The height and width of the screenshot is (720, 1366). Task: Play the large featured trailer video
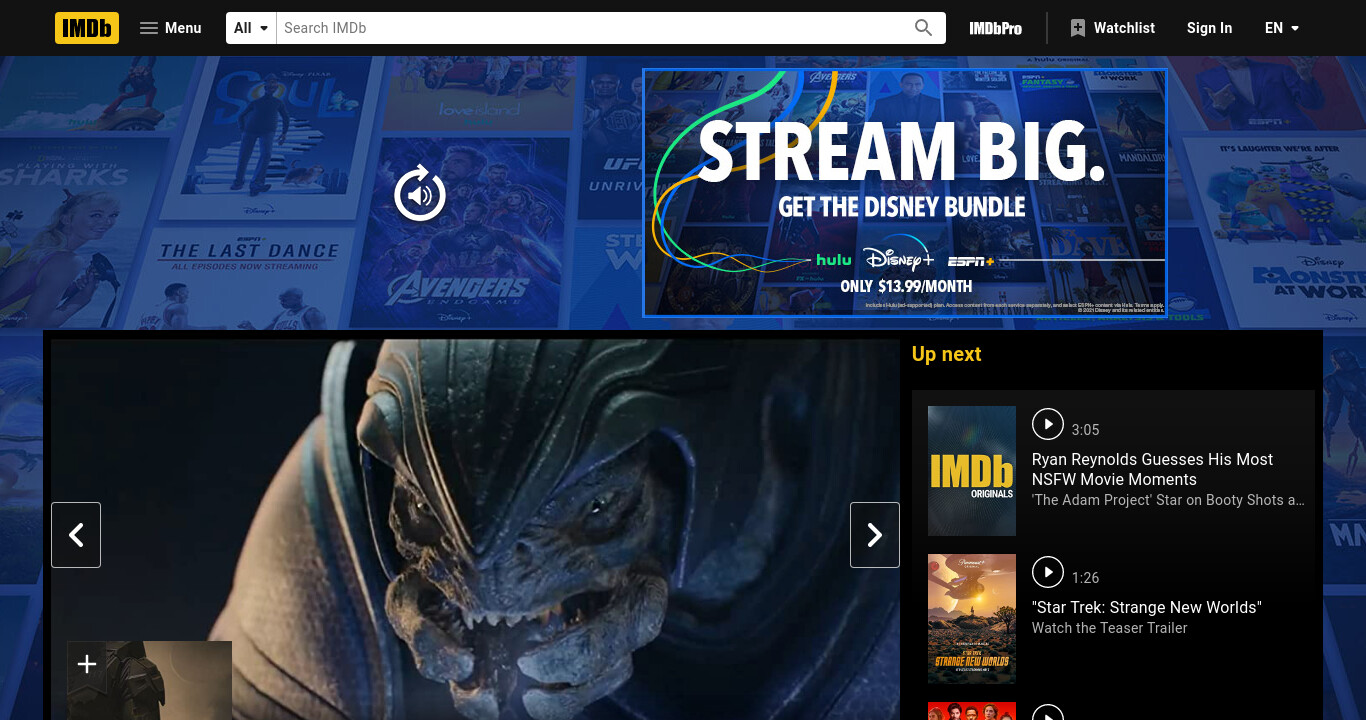pyautogui.click(x=475, y=530)
